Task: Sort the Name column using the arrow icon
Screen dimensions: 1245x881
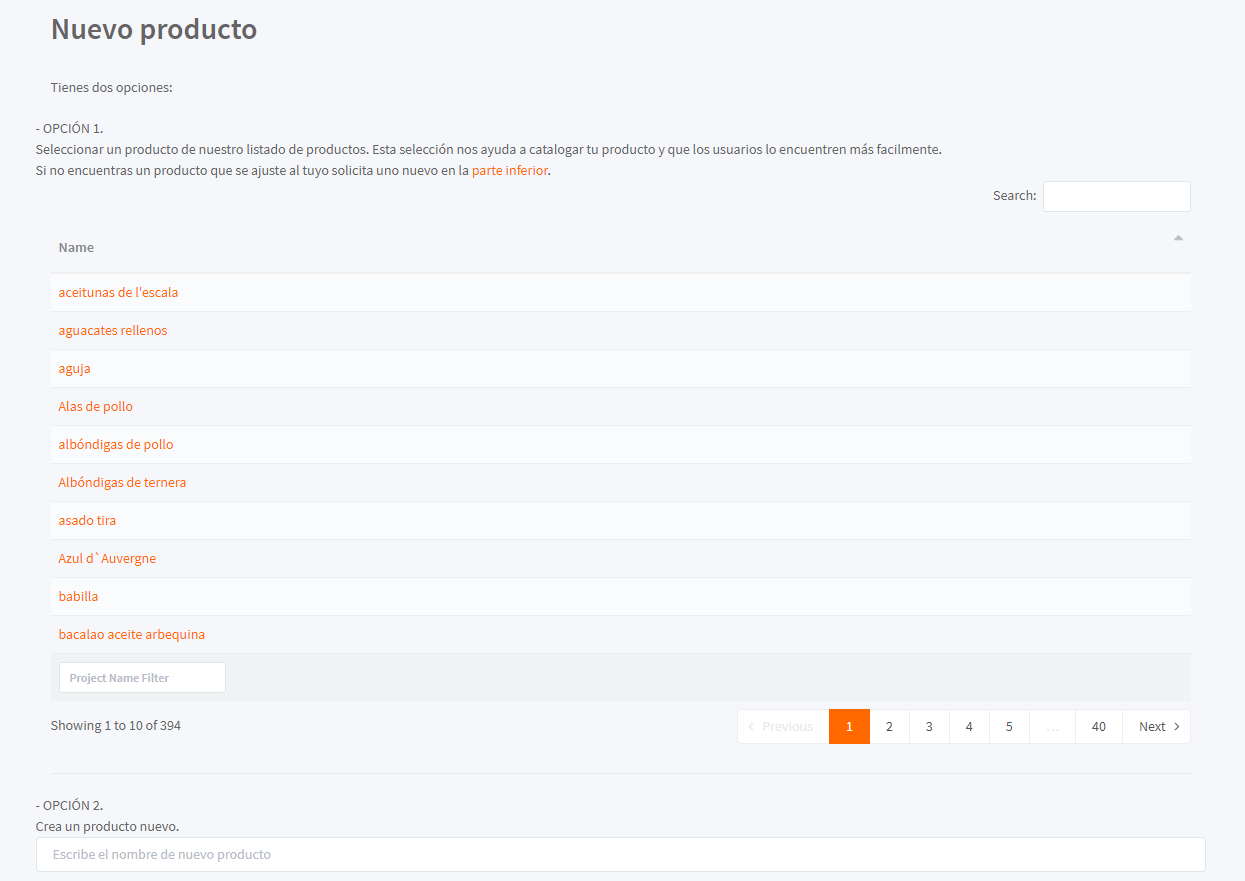Action: point(1178,238)
